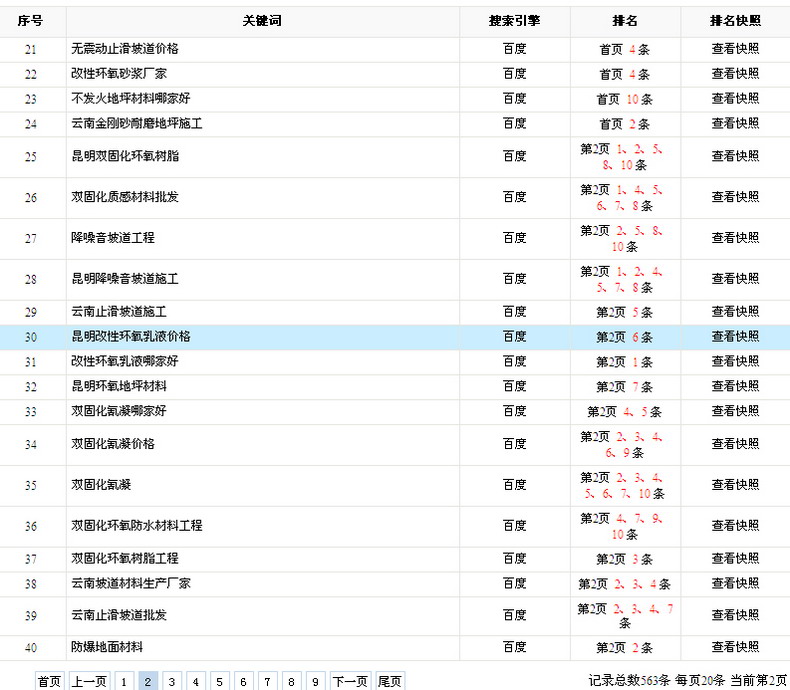Click the 排名快照 column header

tap(735, 21)
